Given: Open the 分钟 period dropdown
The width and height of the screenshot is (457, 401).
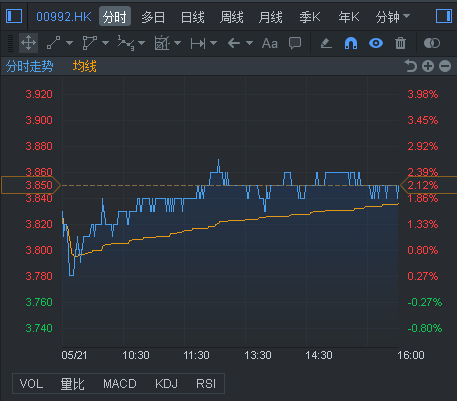Looking at the screenshot, I should [x=392, y=17].
